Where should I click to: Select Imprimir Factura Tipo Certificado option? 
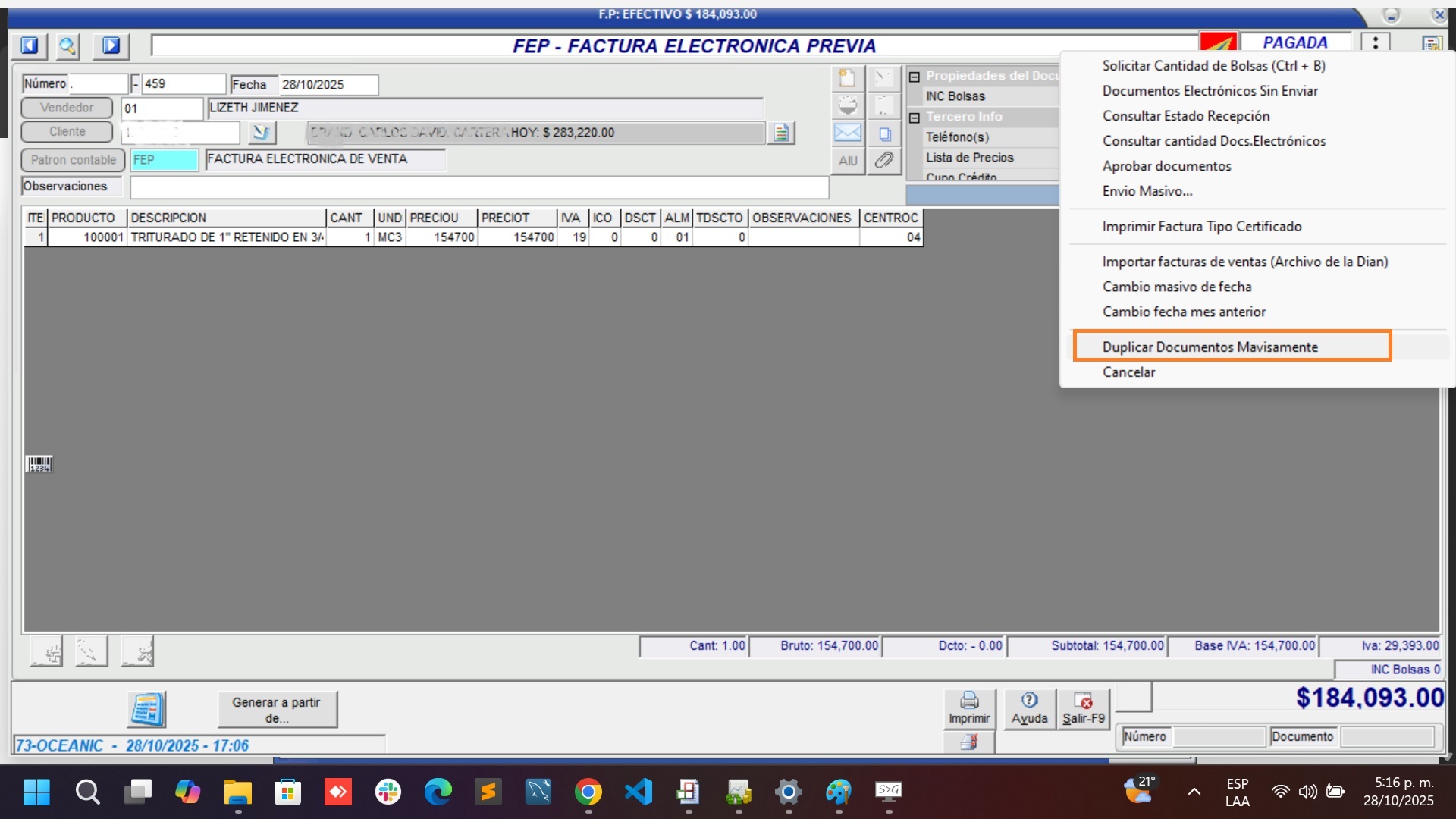click(x=1201, y=227)
